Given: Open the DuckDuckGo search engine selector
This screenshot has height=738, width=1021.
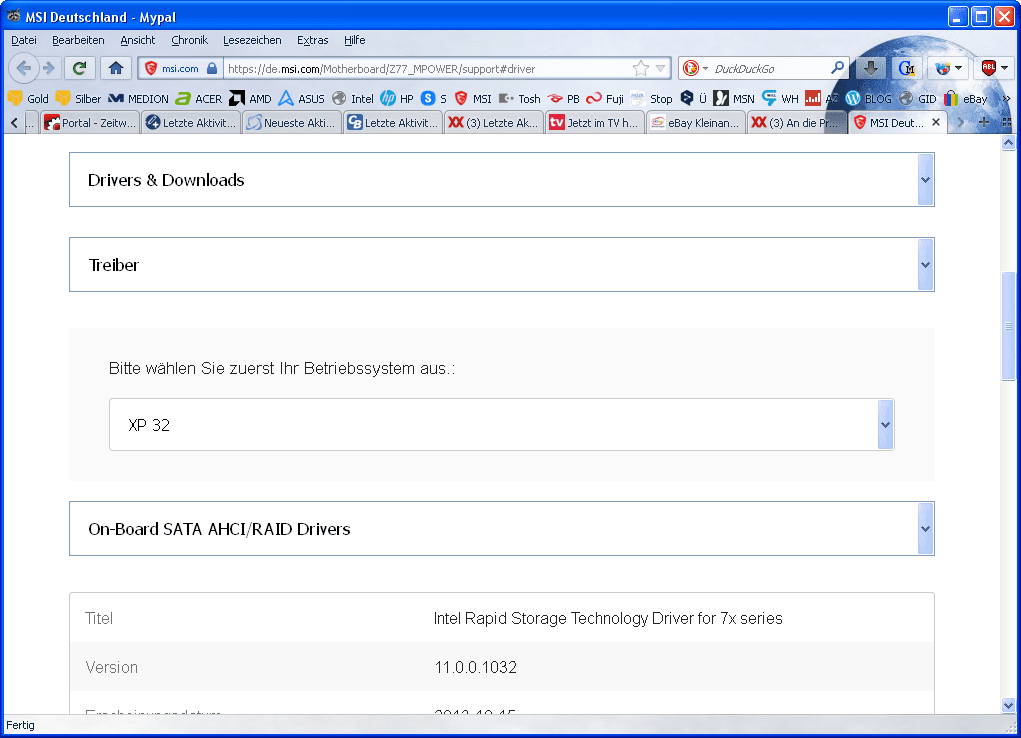Looking at the screenshot, I should pyautogui.click(x=695, y=68).
